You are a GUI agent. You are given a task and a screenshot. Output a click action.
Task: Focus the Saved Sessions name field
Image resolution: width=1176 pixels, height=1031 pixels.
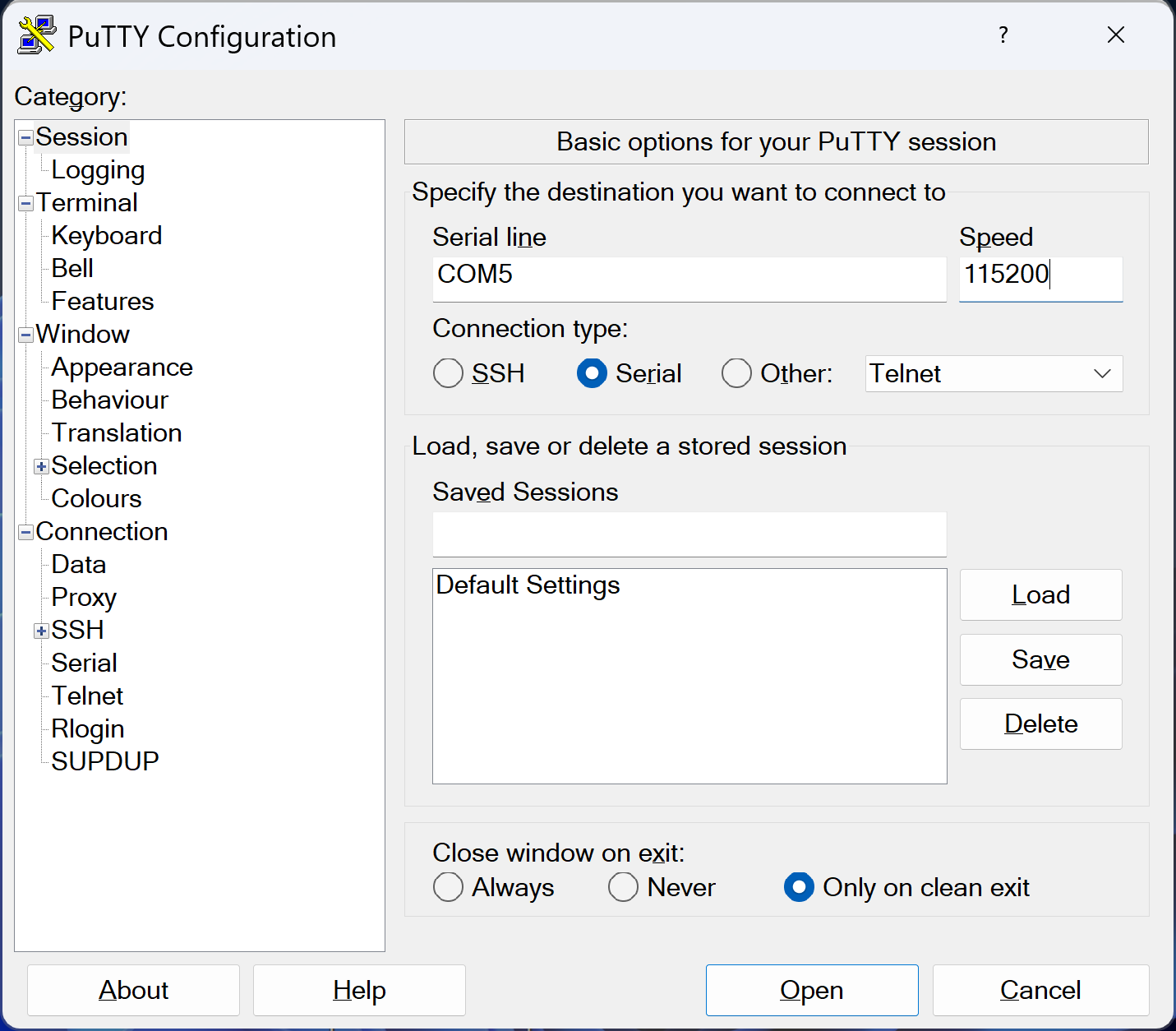click(x=689, y=534)
